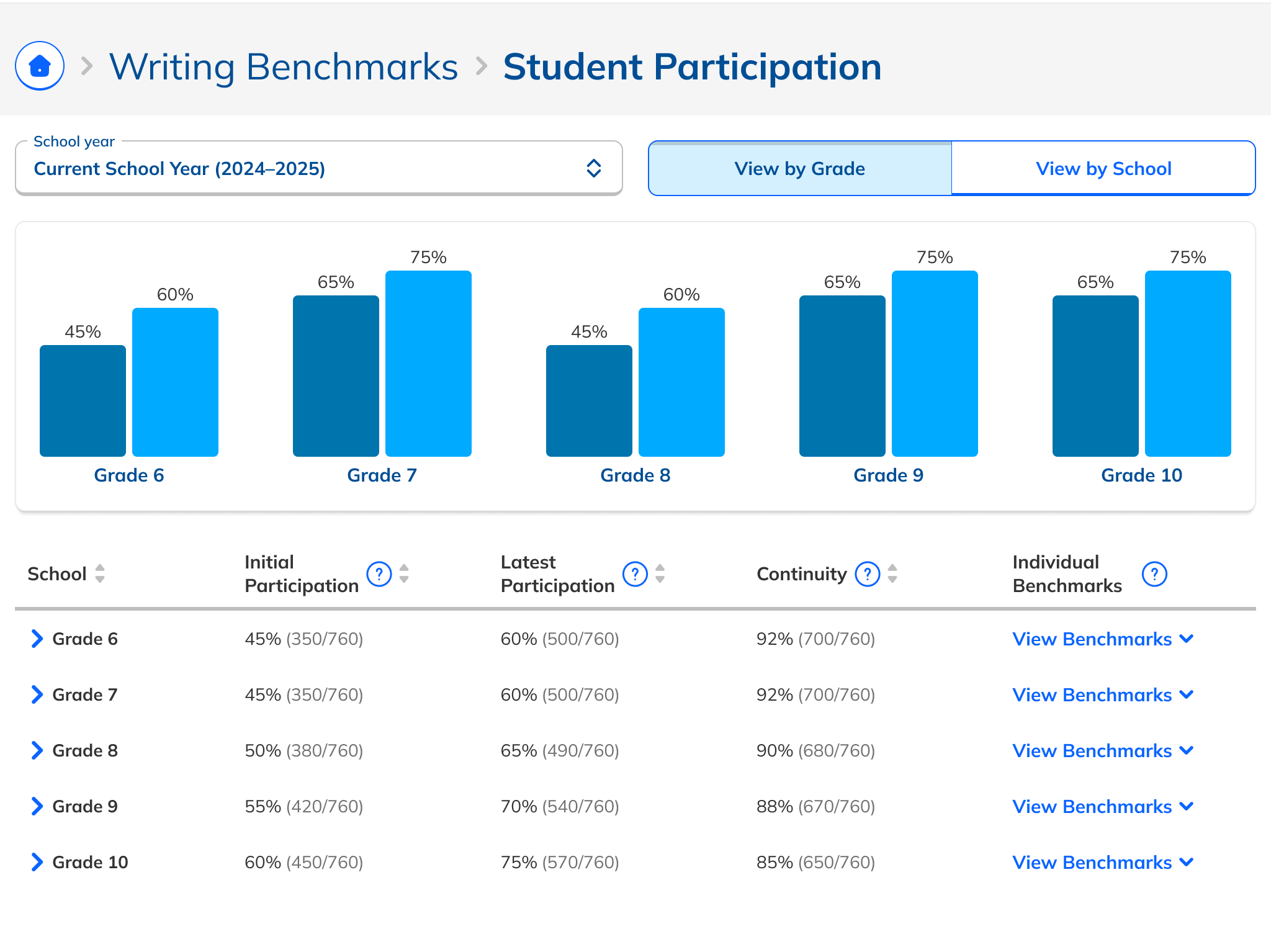Click the home icon in breadcrumb
Screen dimensions: 1271x952
[40, 66]
